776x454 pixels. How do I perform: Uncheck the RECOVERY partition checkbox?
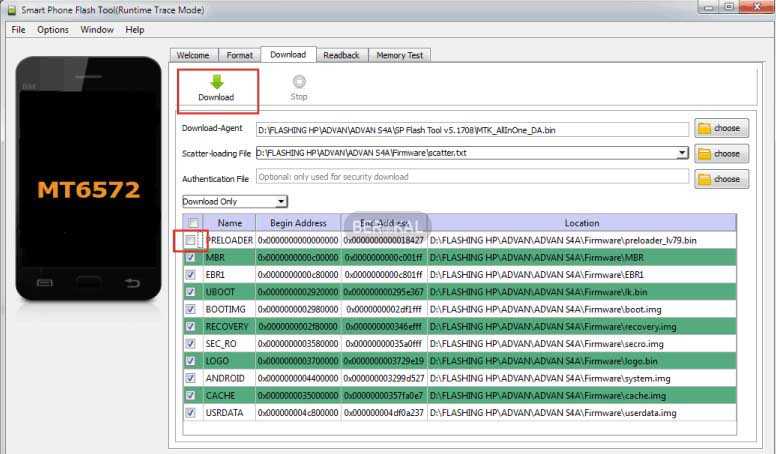190,327
